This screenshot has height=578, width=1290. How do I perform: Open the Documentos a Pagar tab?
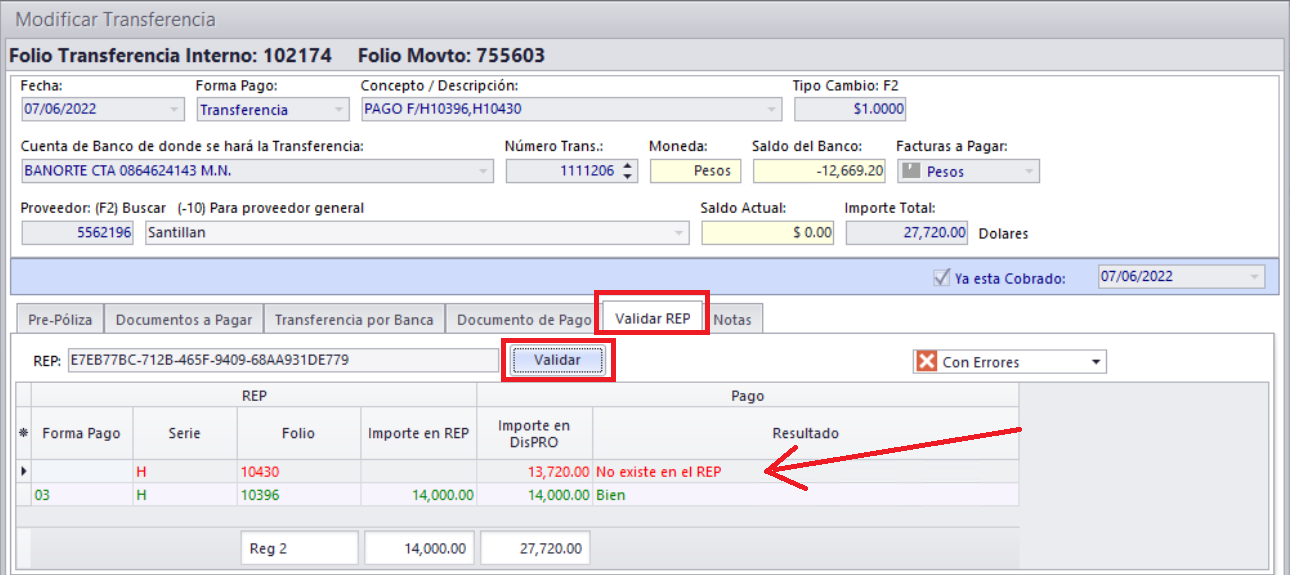(183, 320)
